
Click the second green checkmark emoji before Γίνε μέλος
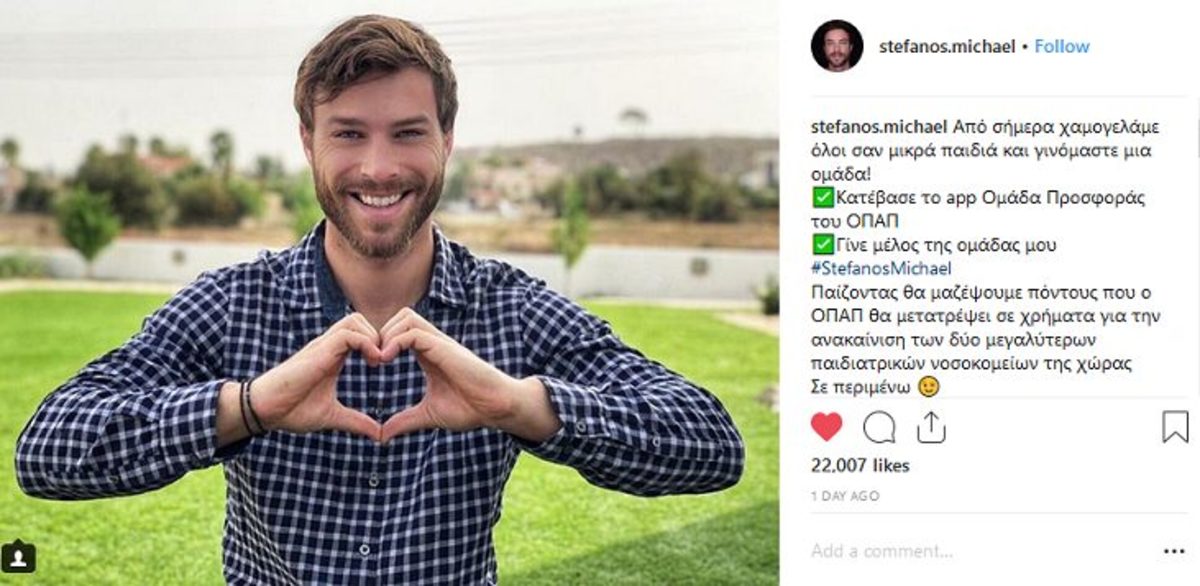[x=821, y=244]
